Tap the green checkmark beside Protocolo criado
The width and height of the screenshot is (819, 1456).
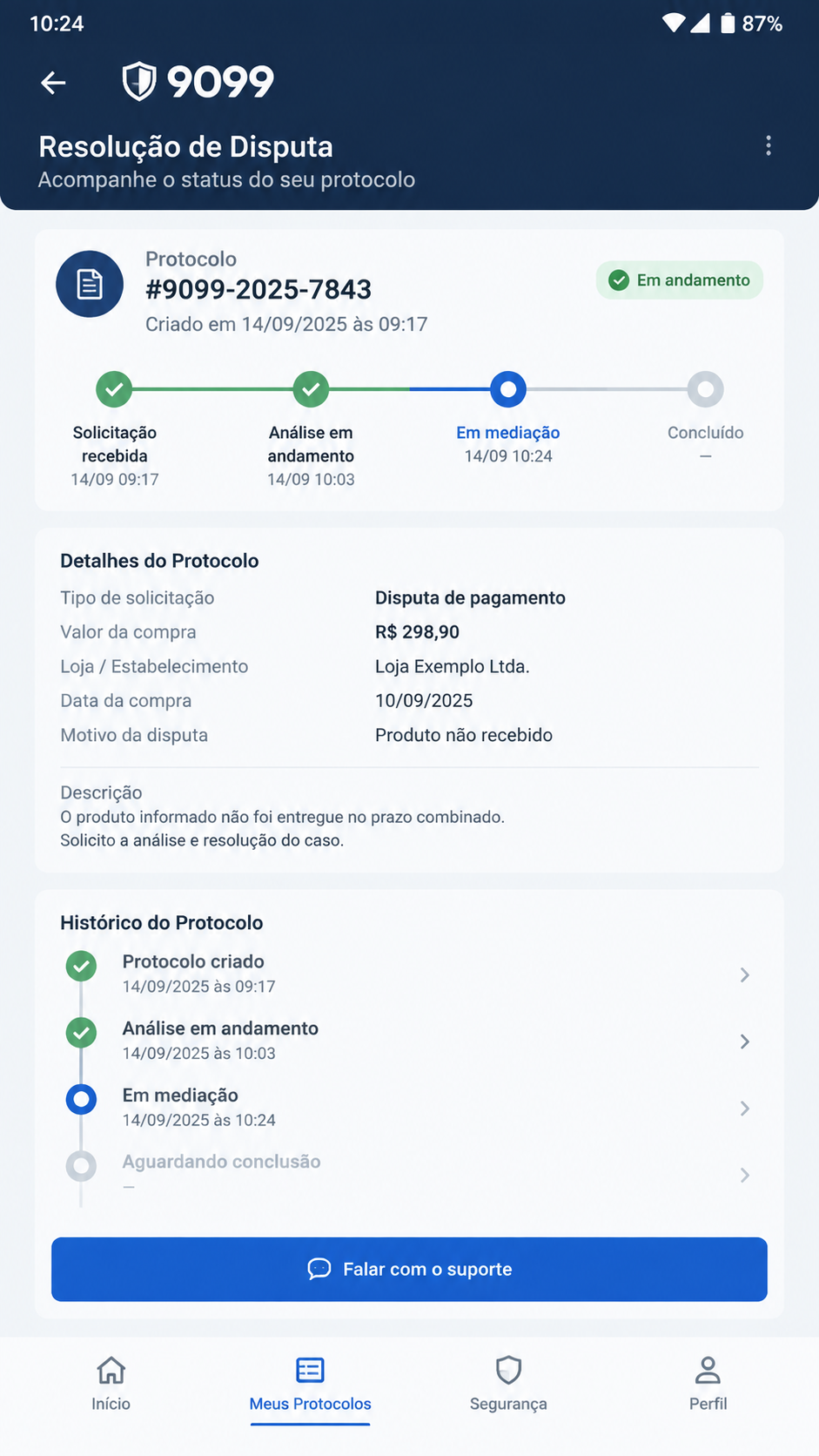82,966
